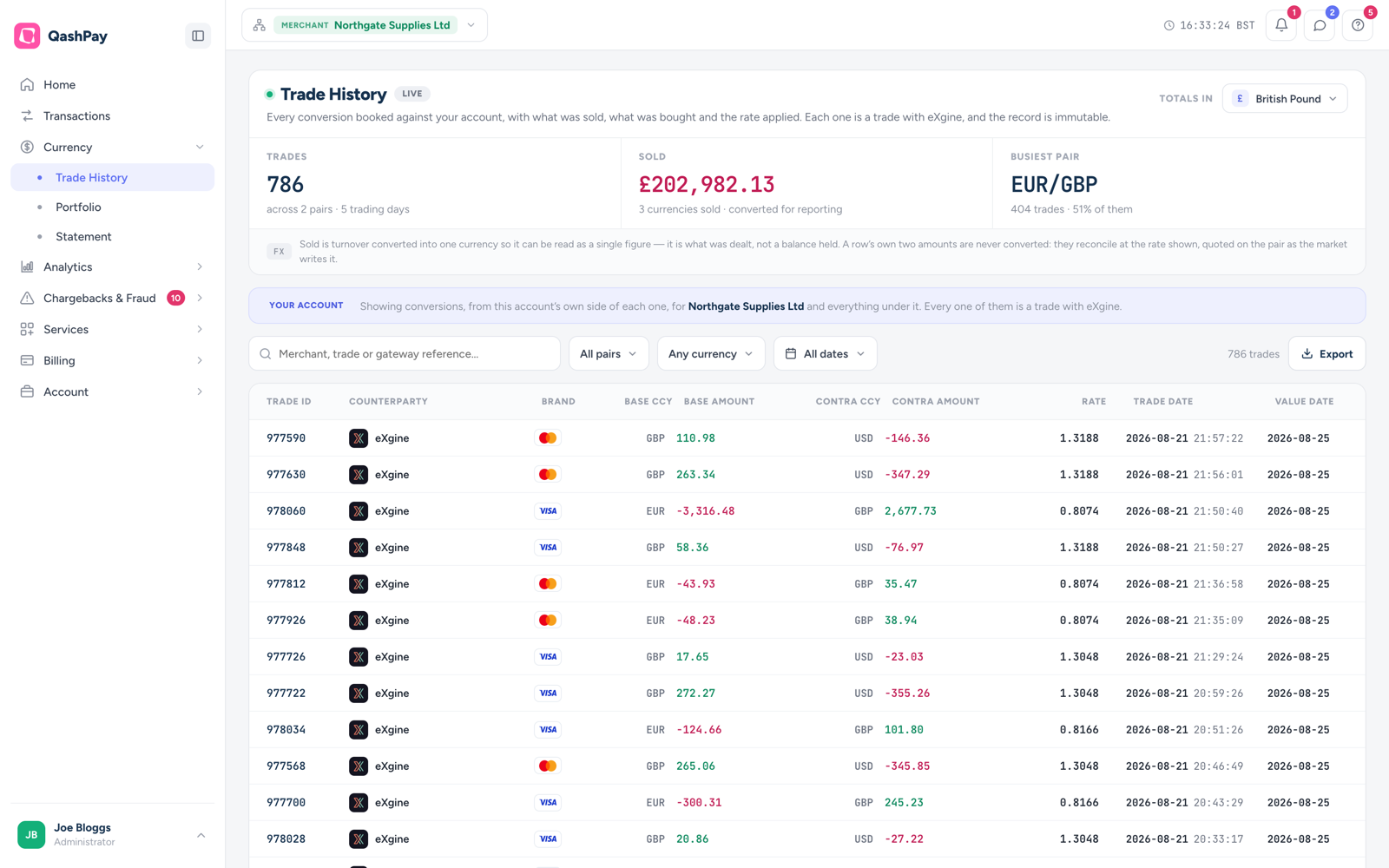Click the Visa brand icon in row 978060
The width and height of the screenshot is (1389, 868).
coord(548,511)
